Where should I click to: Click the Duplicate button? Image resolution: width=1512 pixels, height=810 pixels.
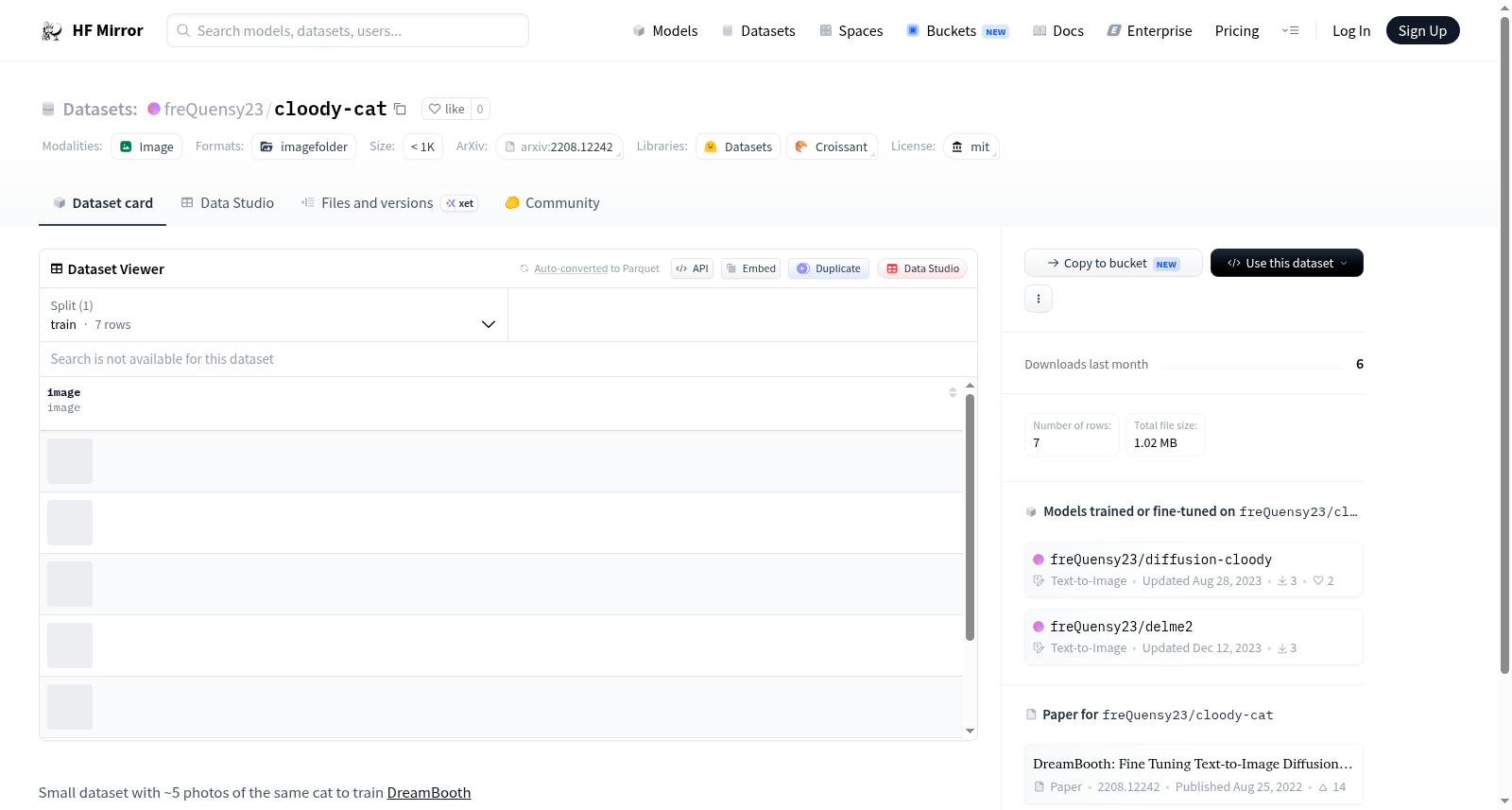click(x=829, y=268)
